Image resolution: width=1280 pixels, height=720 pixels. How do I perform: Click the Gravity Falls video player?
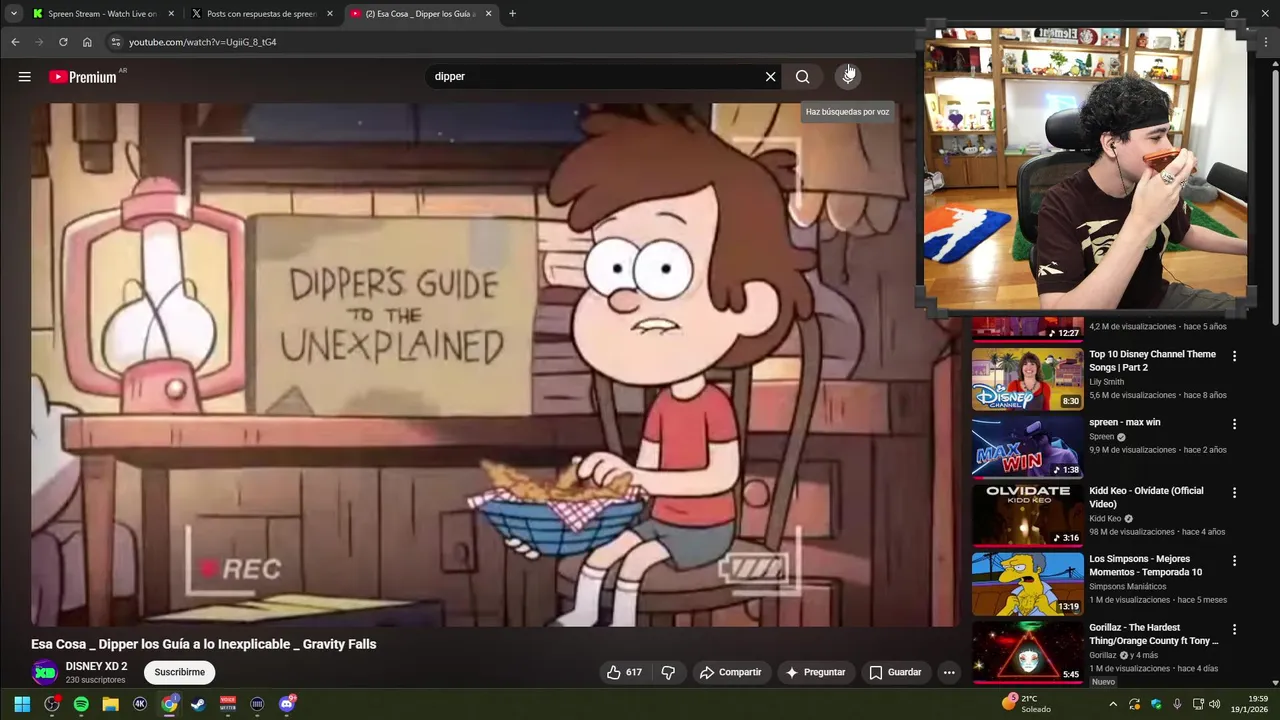pos(494,365)
